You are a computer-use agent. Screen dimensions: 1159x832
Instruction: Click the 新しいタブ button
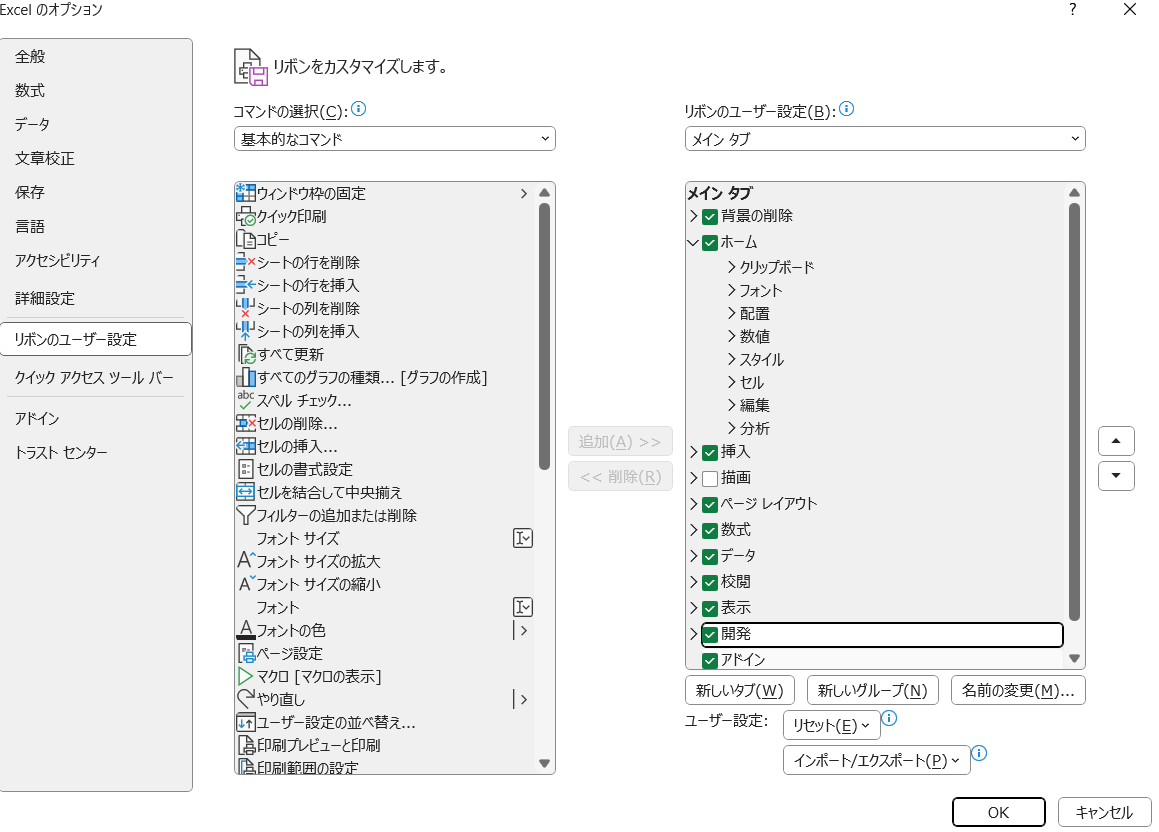tap(739, 690)
